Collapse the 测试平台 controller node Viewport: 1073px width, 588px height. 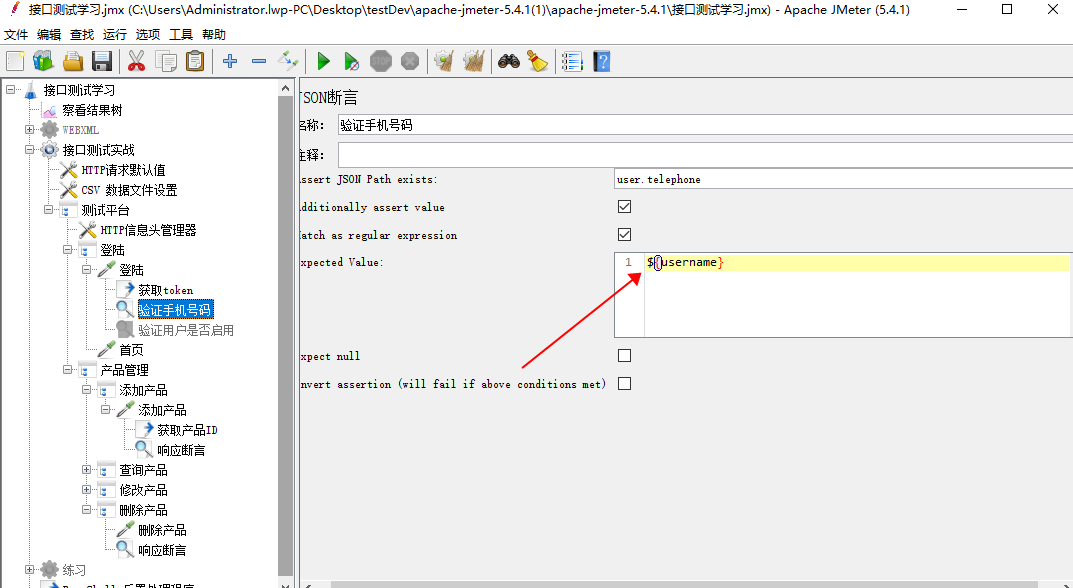(x=49, y=209)
